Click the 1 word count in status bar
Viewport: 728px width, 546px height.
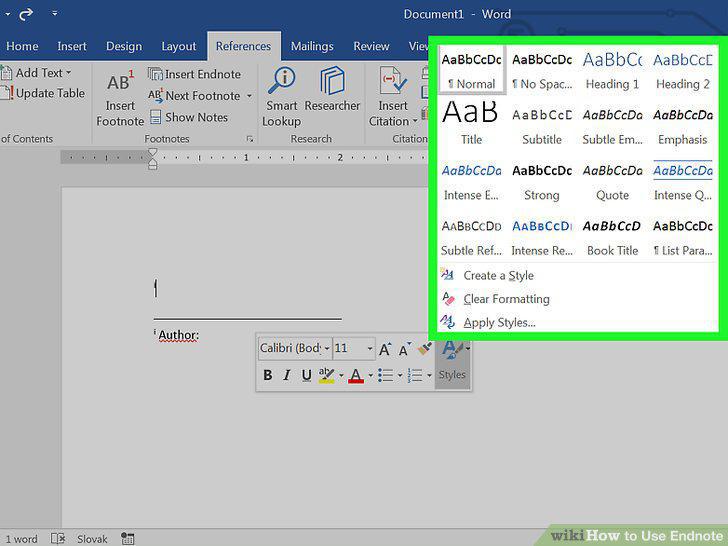(21, 539)
